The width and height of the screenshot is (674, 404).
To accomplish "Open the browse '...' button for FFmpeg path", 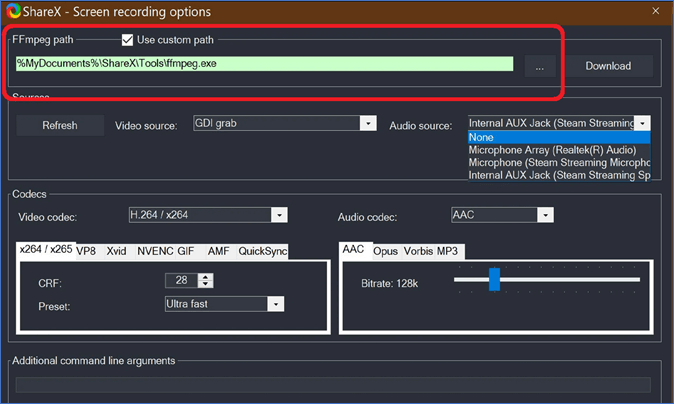I will pyautogui.click(x=540, y=66).
